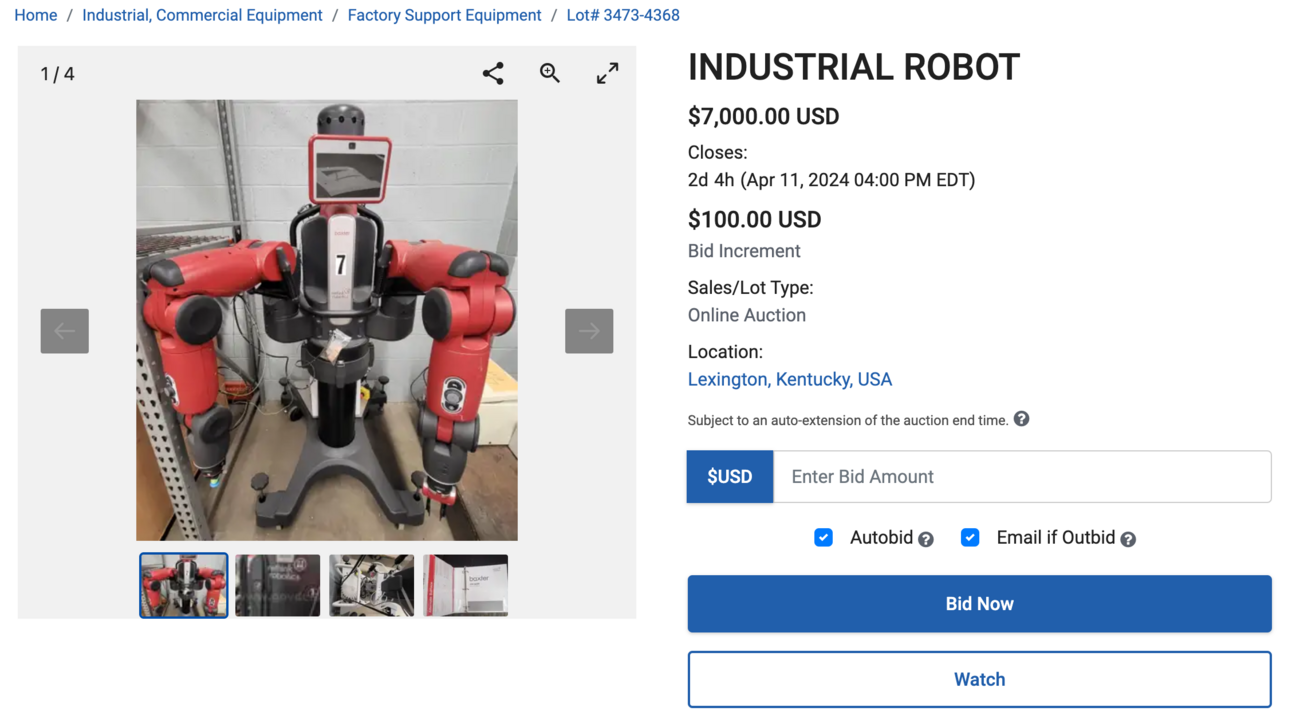Open the Lexington, Kentucky, USA location link

(789, 379)
